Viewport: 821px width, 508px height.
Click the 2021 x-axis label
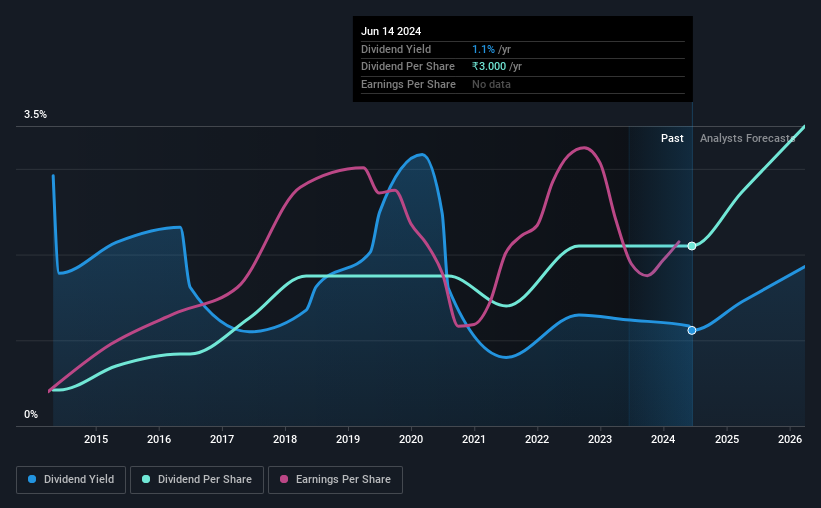coord(474,439)
